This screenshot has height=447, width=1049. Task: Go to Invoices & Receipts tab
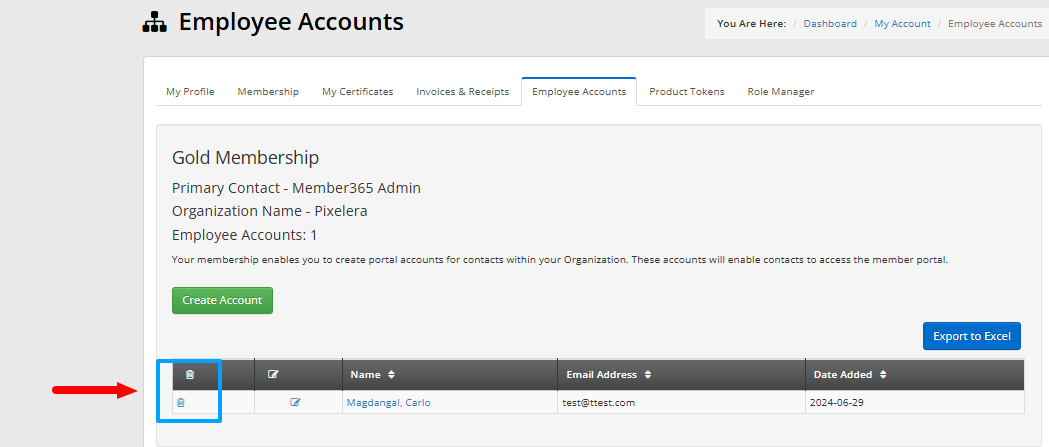463,92
